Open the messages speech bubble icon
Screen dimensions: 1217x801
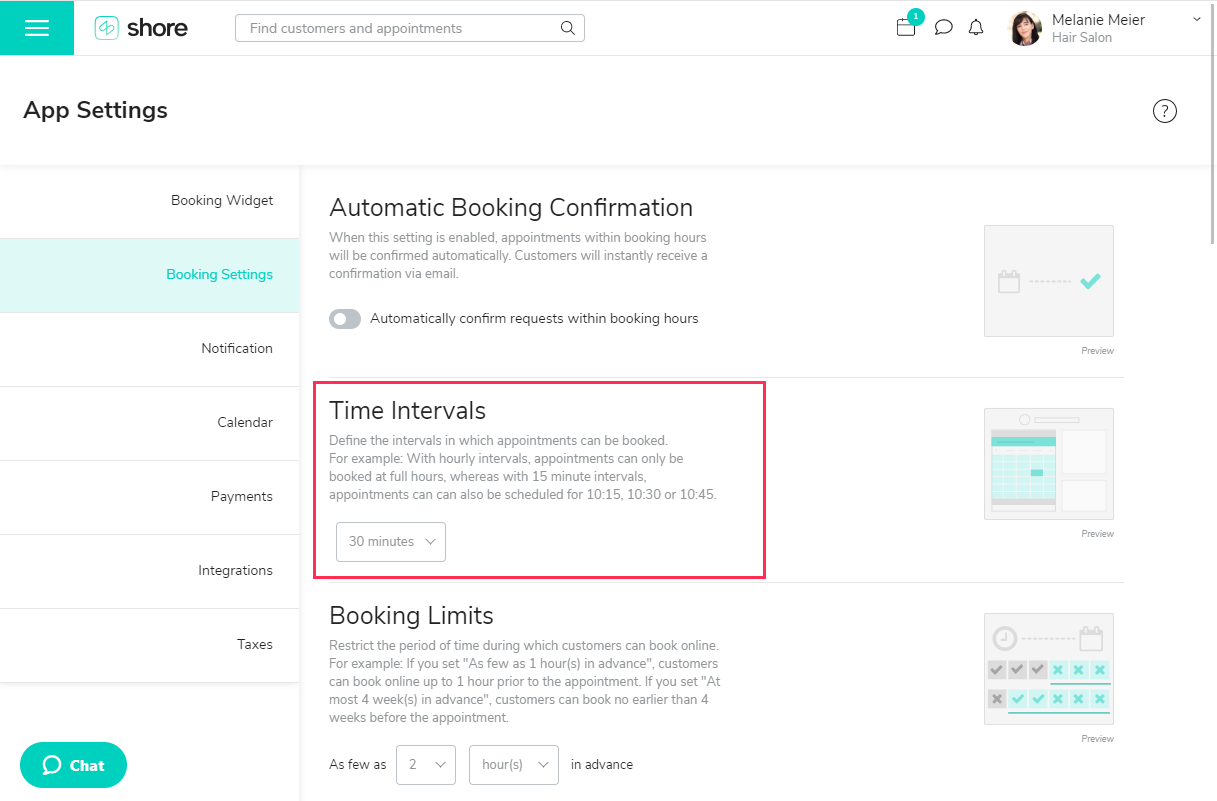(943, 28)
